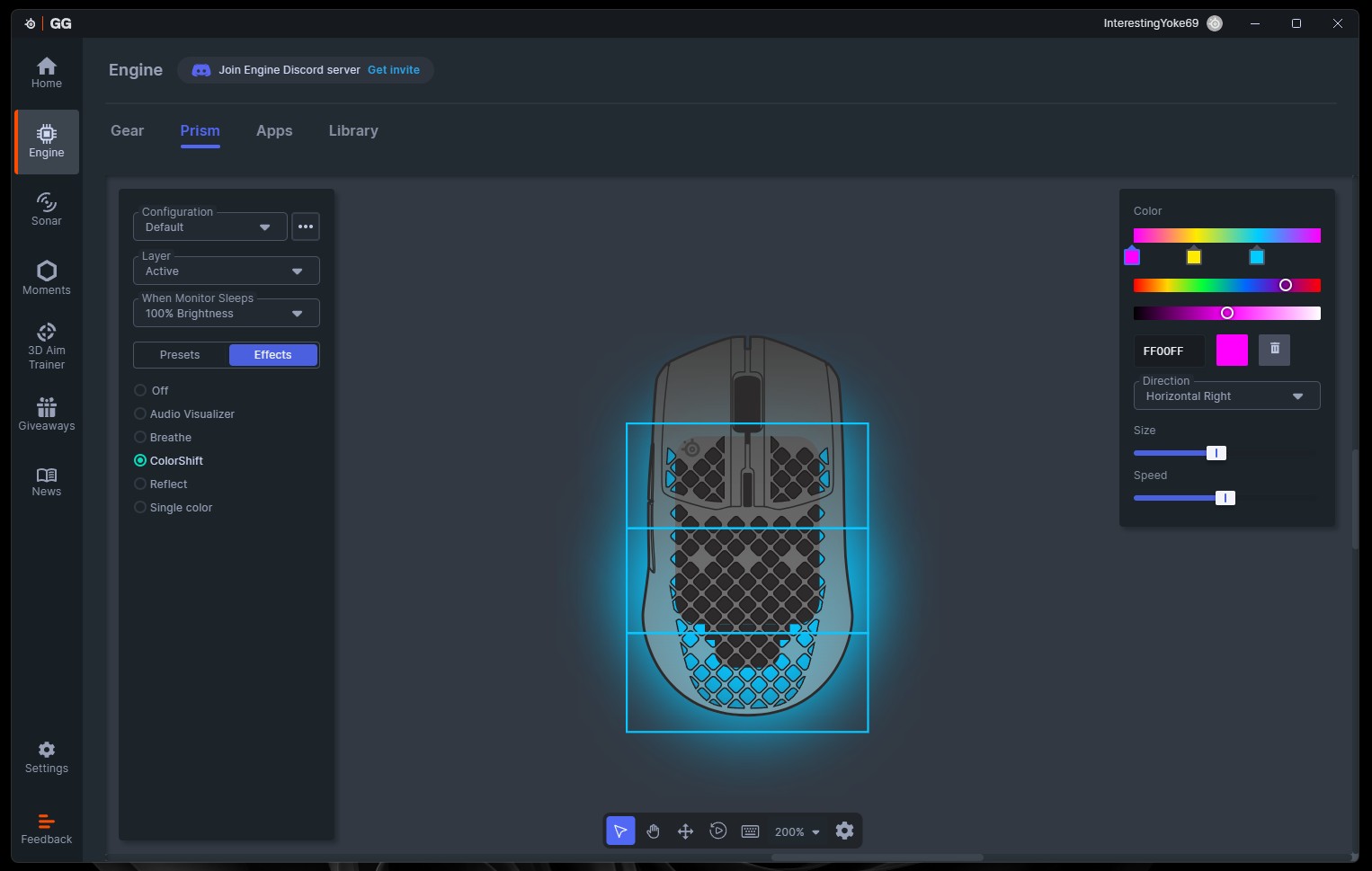Click the Presets button
Screen dimensions: 1372x871
(x=180, y=355)
